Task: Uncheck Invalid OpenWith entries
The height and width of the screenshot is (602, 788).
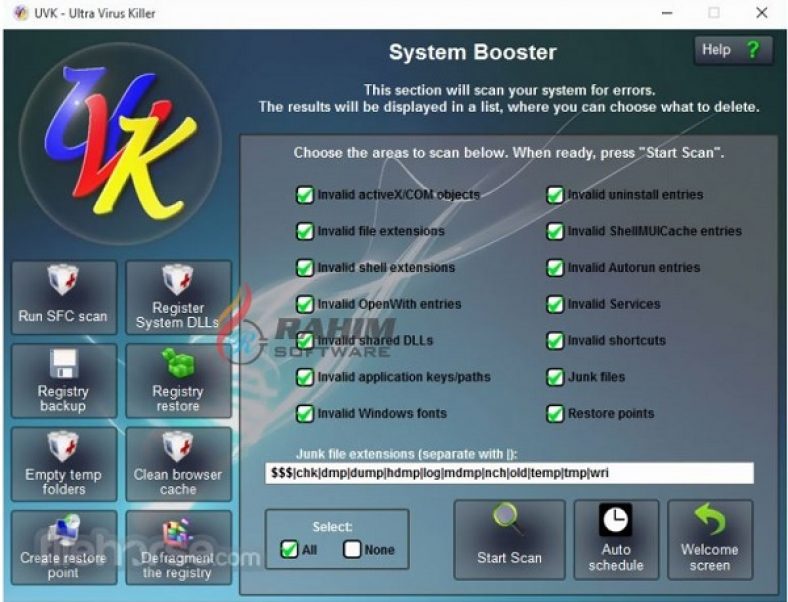Action: click(305, 304)
